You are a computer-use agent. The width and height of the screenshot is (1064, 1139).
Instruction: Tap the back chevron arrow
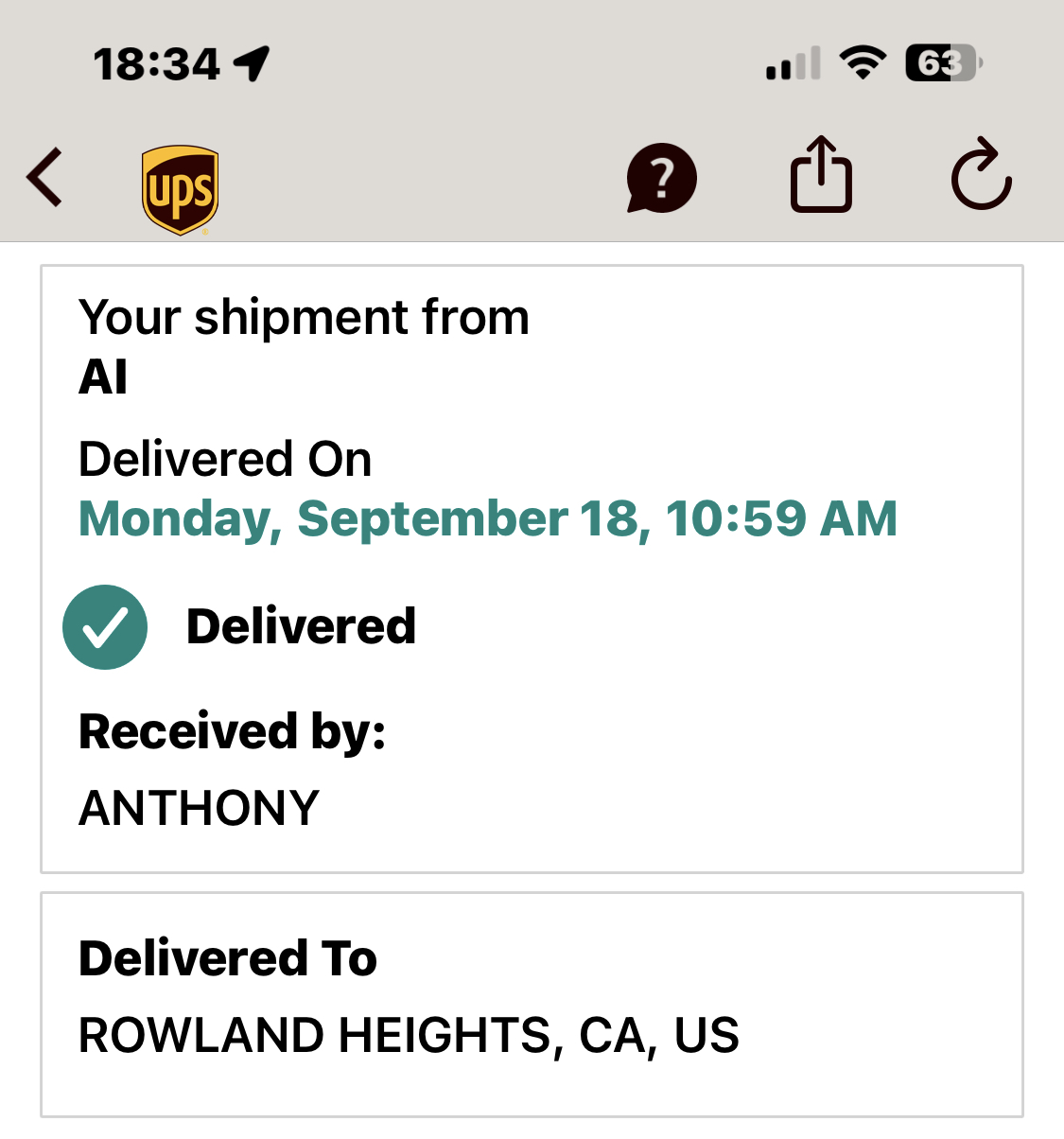pos(44,177)
